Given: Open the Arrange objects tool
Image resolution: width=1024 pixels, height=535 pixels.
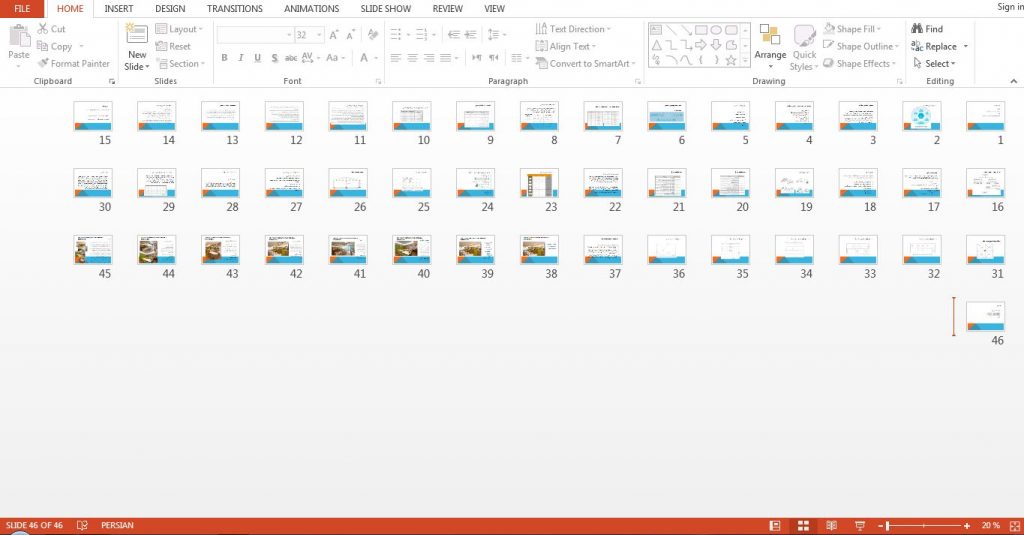Looking at the screenshot, I should (770, 46).
